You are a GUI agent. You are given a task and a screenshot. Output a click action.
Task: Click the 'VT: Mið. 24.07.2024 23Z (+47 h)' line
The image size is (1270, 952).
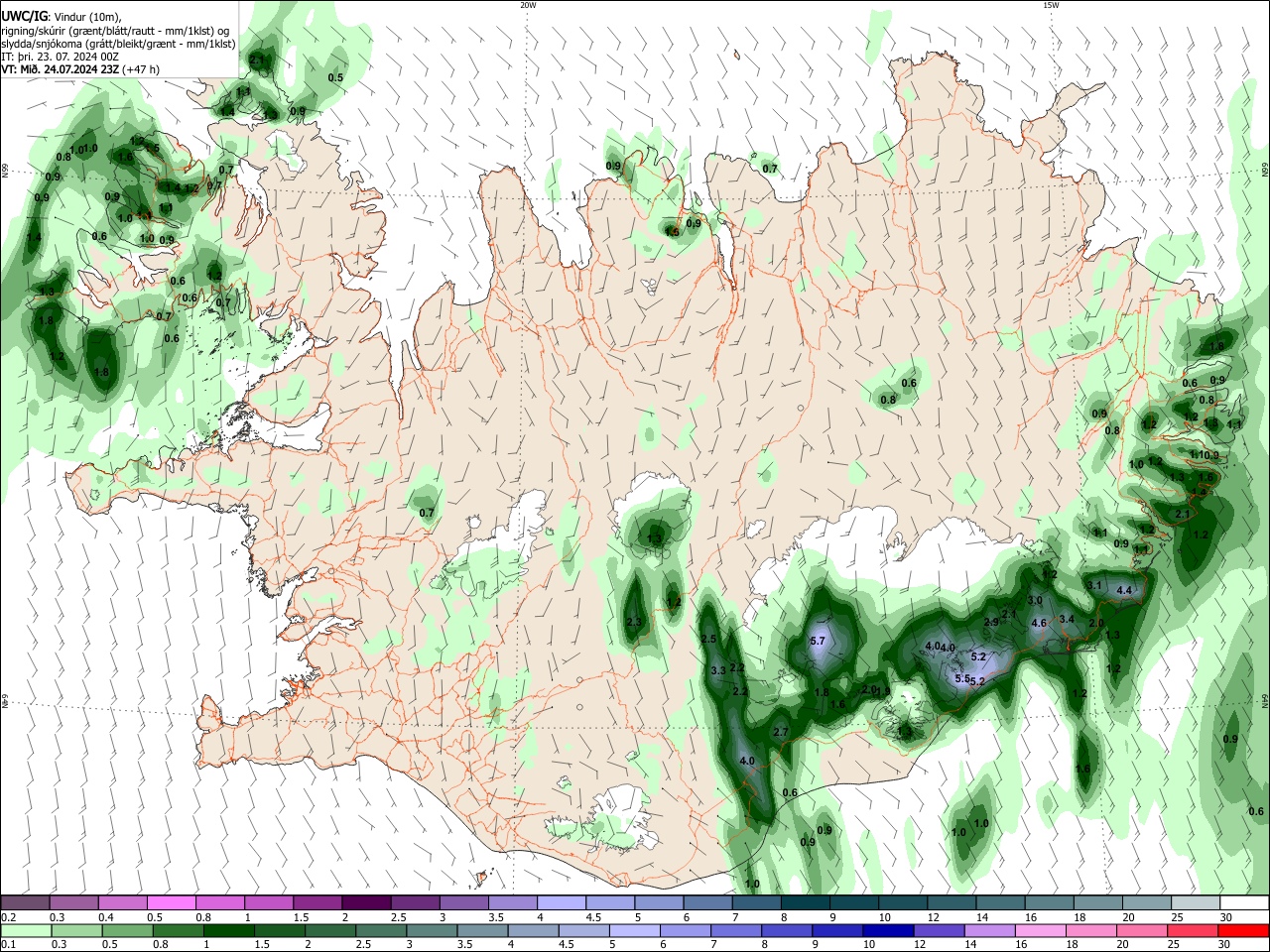point(80,69)
